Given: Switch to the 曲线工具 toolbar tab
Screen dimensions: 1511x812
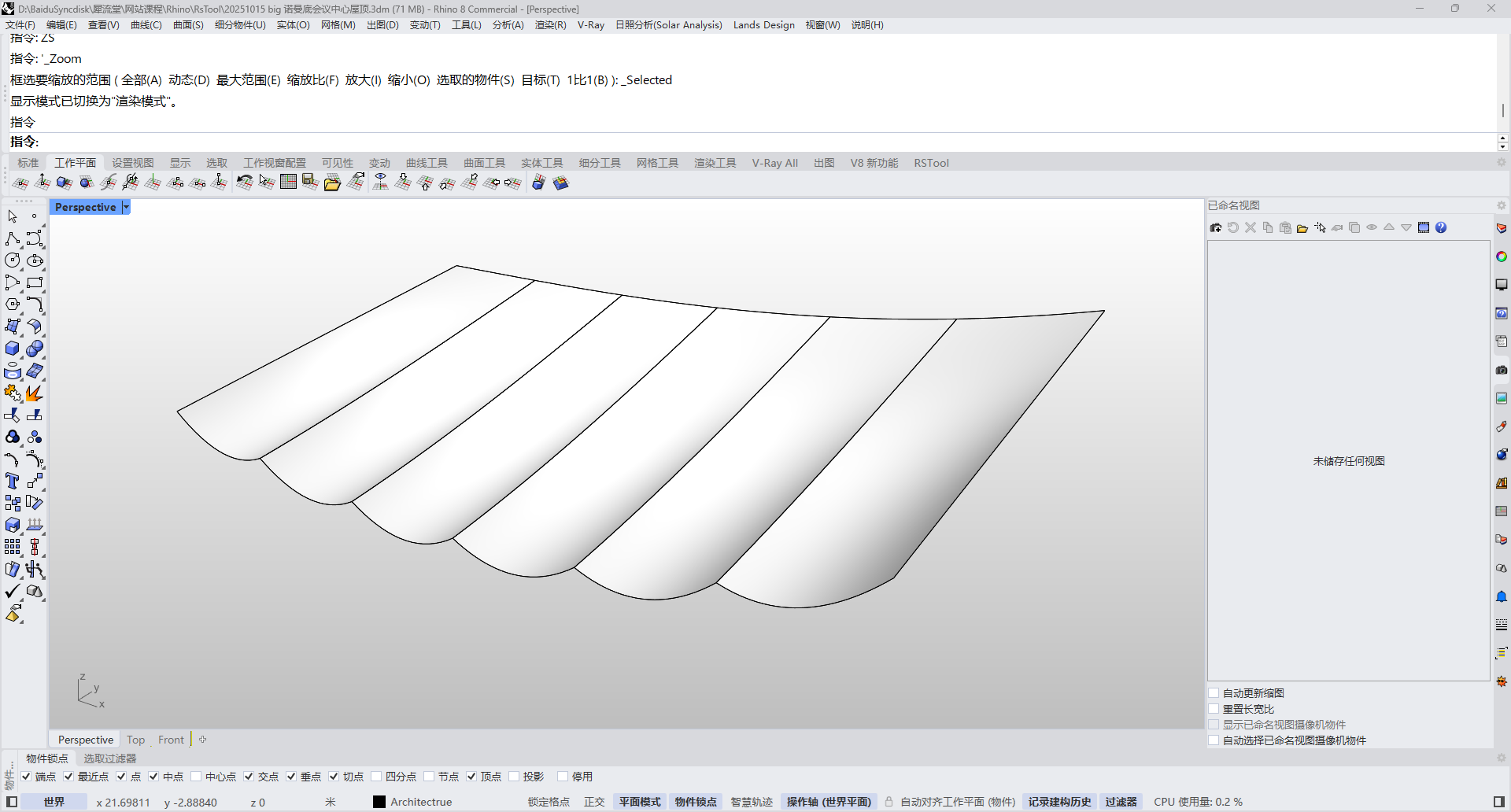Looking at the screenshot, I should (x=427, y=163).
